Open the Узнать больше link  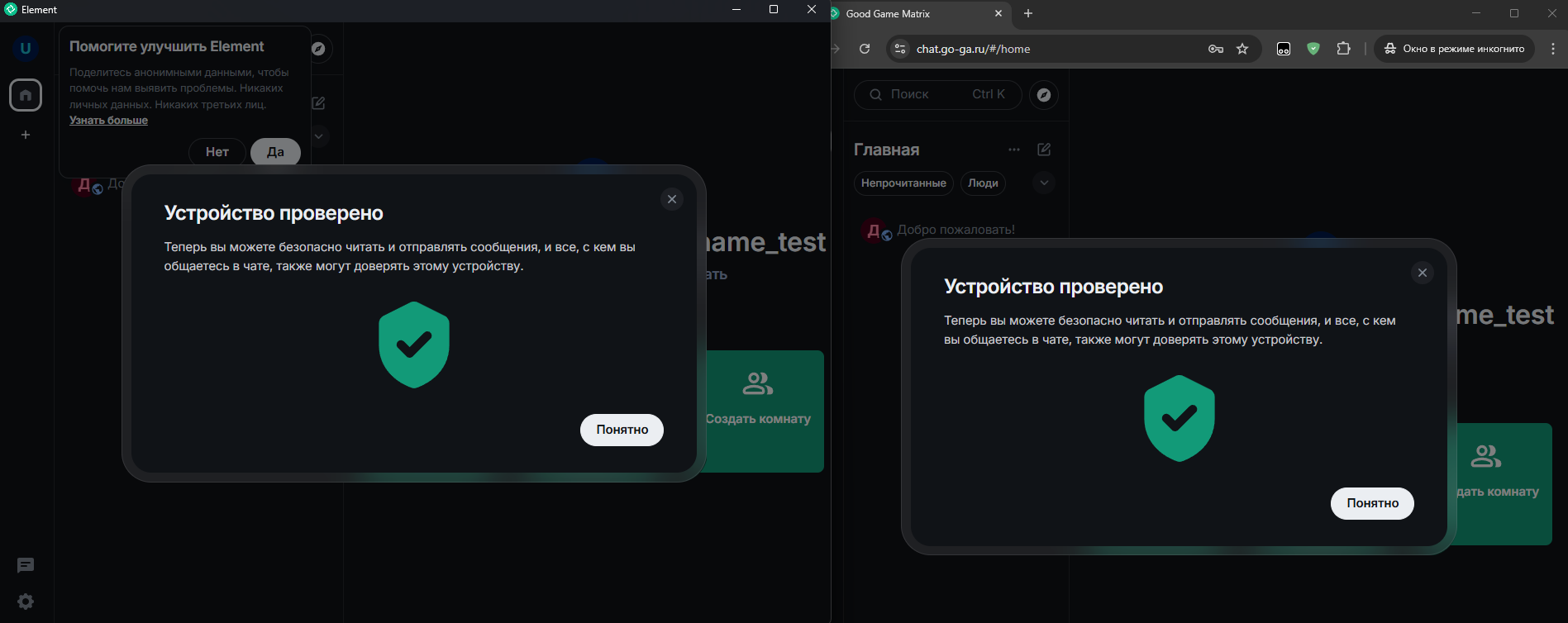click(x=108, y=120)
